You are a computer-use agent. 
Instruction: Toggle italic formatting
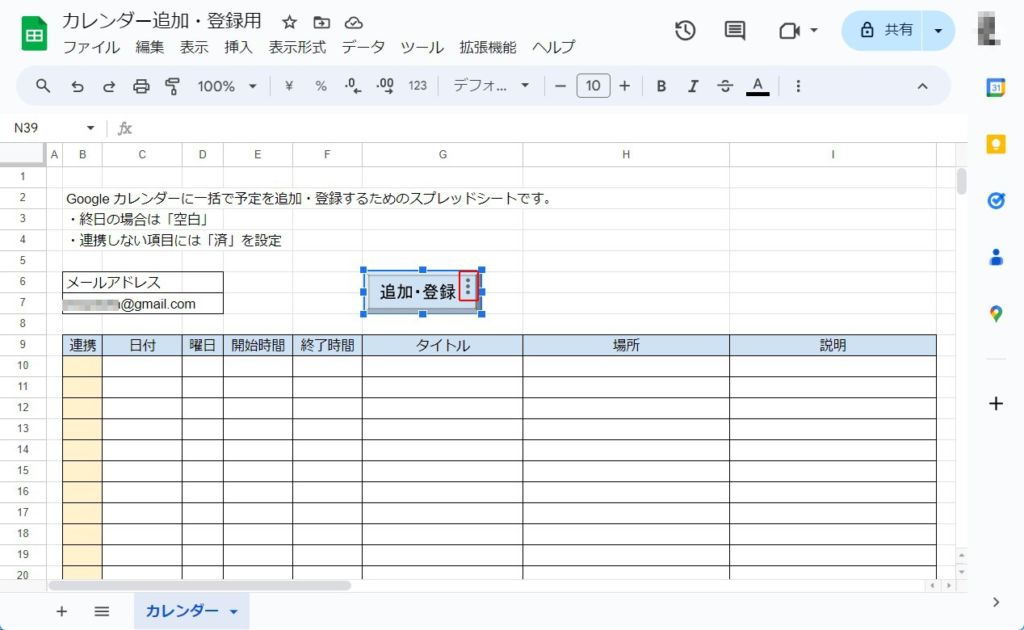point(693,86)
